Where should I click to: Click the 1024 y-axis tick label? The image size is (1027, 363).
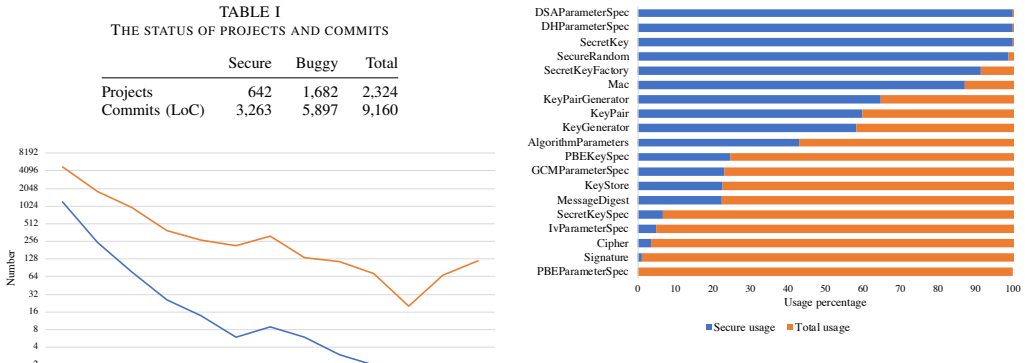[30, 206]
